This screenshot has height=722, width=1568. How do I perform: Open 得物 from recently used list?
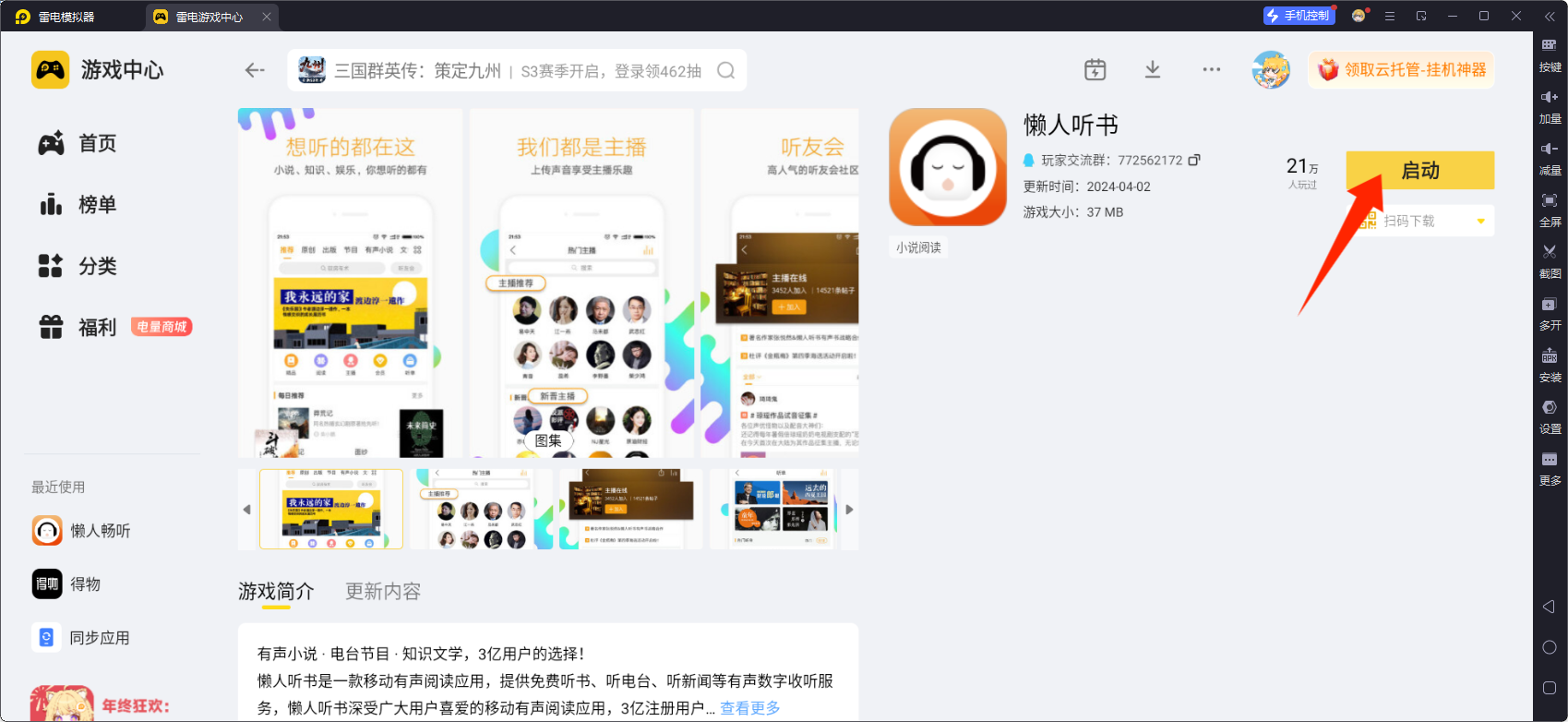(x=66, y=584)
